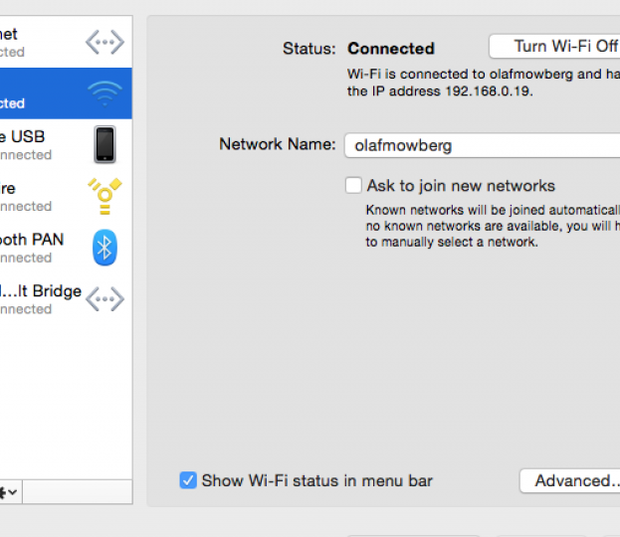This screenshot has height=537, width=620.
Task: Open the Network Name olafmowberg dropdown
Action: click(x=482, y=146)
